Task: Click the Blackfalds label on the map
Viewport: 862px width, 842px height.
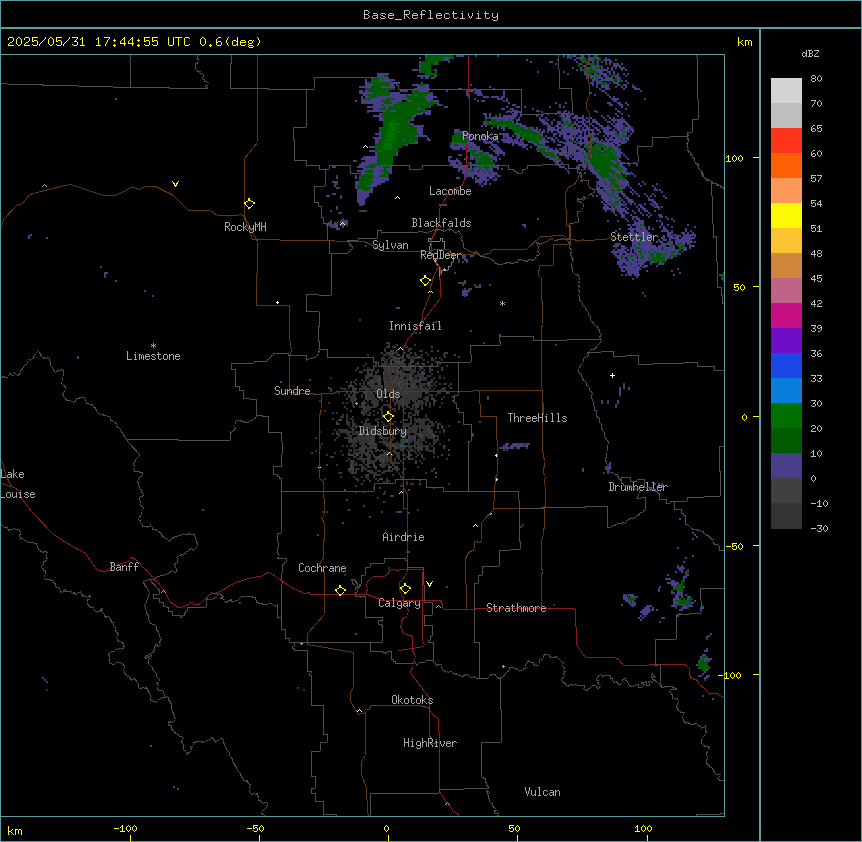Action: point(441,223)
